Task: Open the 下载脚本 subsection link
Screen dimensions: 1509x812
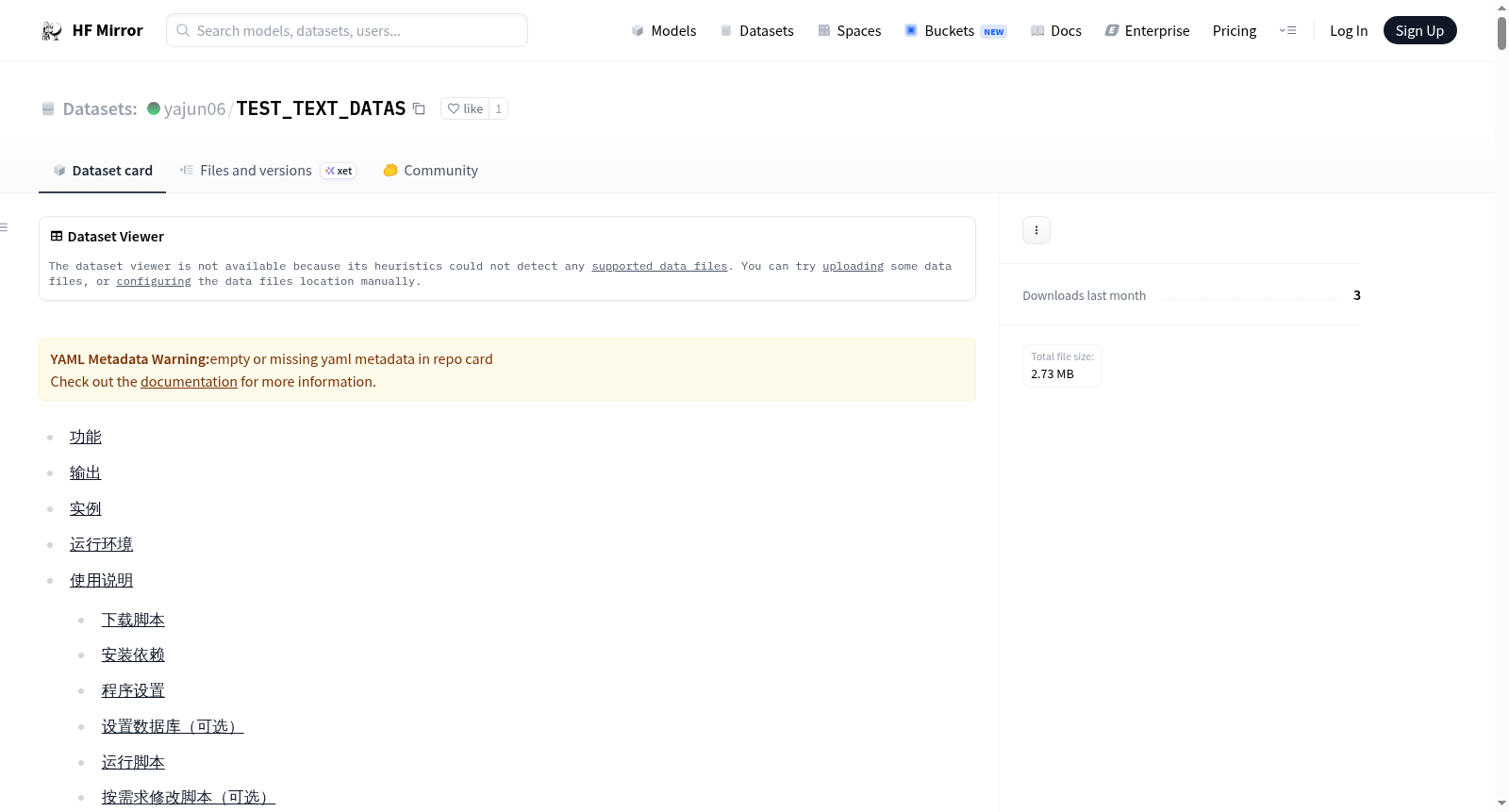Action: tap(133, 620)
